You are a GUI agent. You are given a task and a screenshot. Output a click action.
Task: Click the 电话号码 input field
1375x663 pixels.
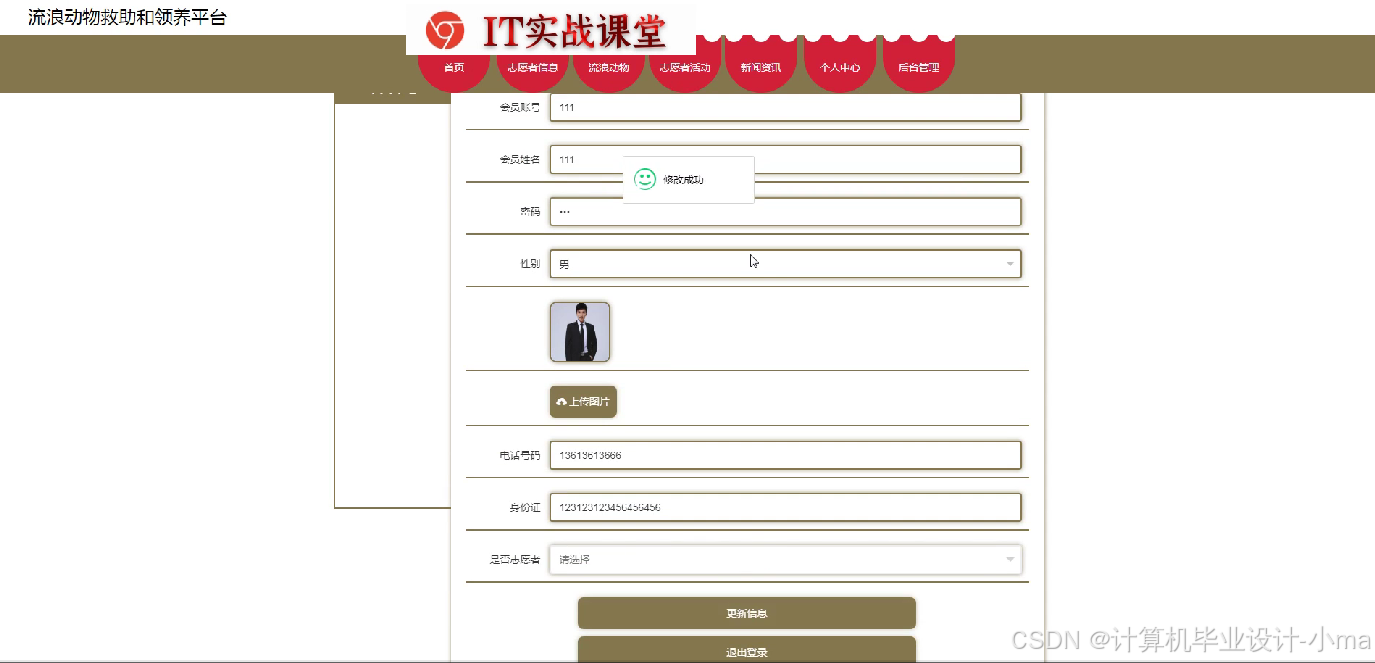pyautogui.click(x=785, y=455)
